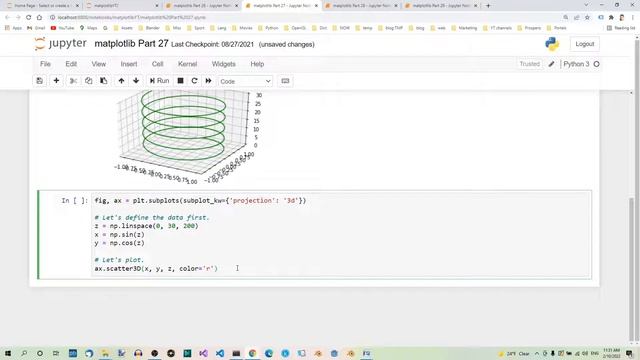Viewport: 640px width, 360px height.
Task: Open the View menu
Action: pos(99,64)
